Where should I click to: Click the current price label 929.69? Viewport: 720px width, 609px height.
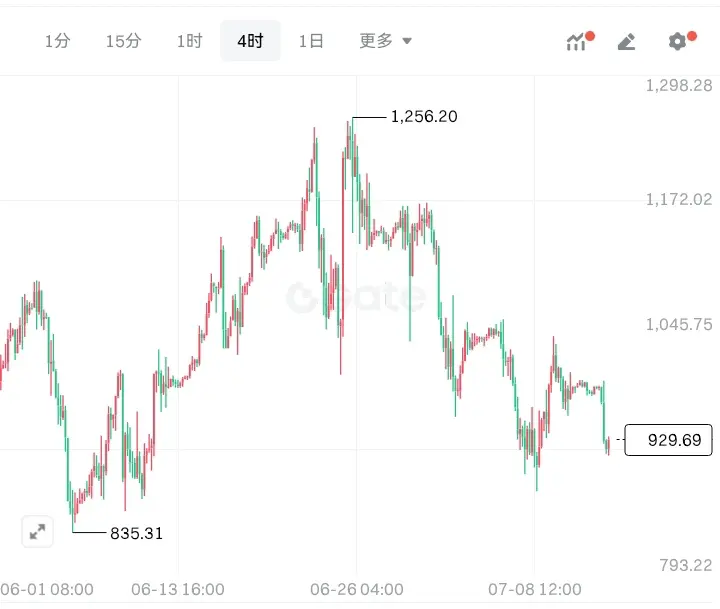point(668,440)
